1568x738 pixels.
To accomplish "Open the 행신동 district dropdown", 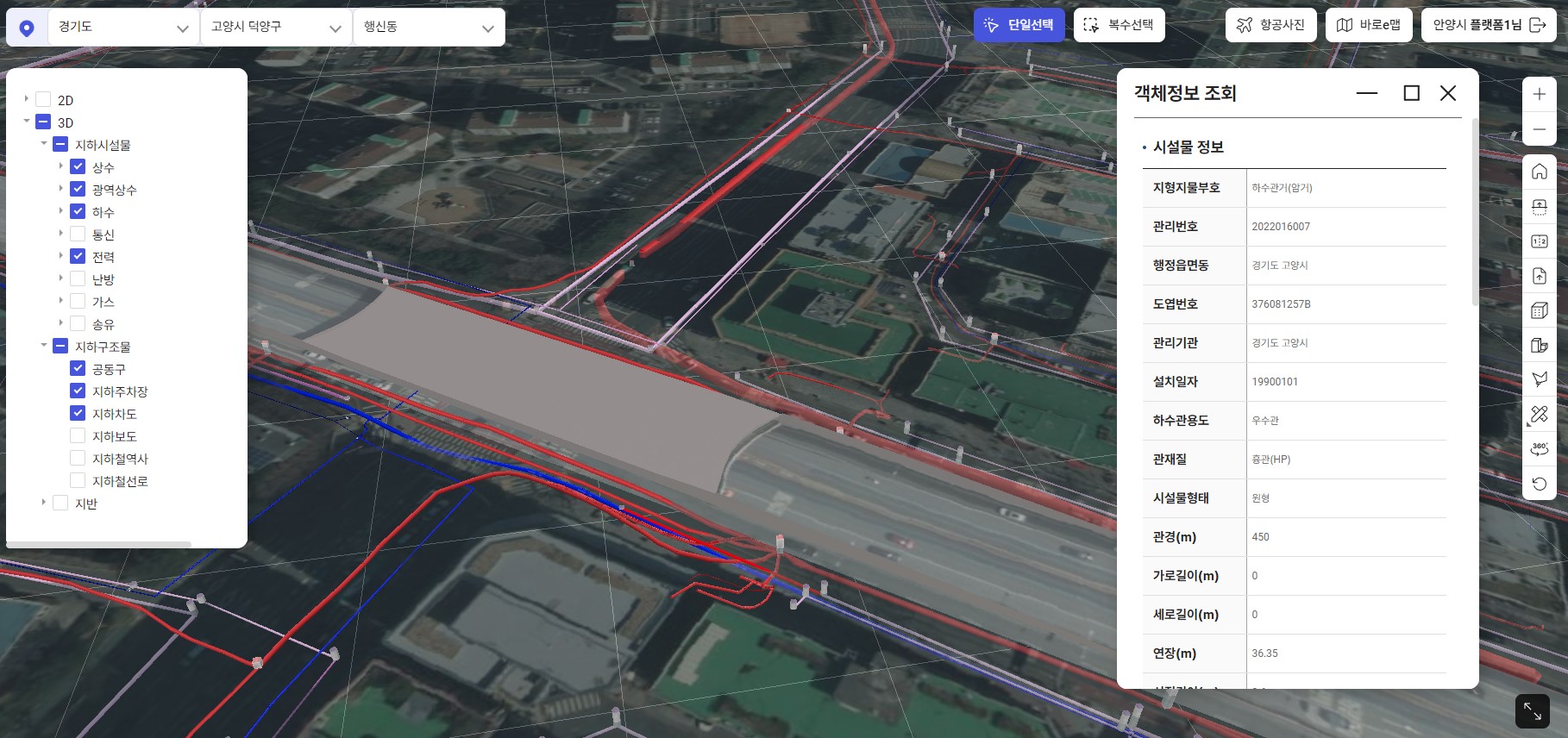I will click(428, 28).
